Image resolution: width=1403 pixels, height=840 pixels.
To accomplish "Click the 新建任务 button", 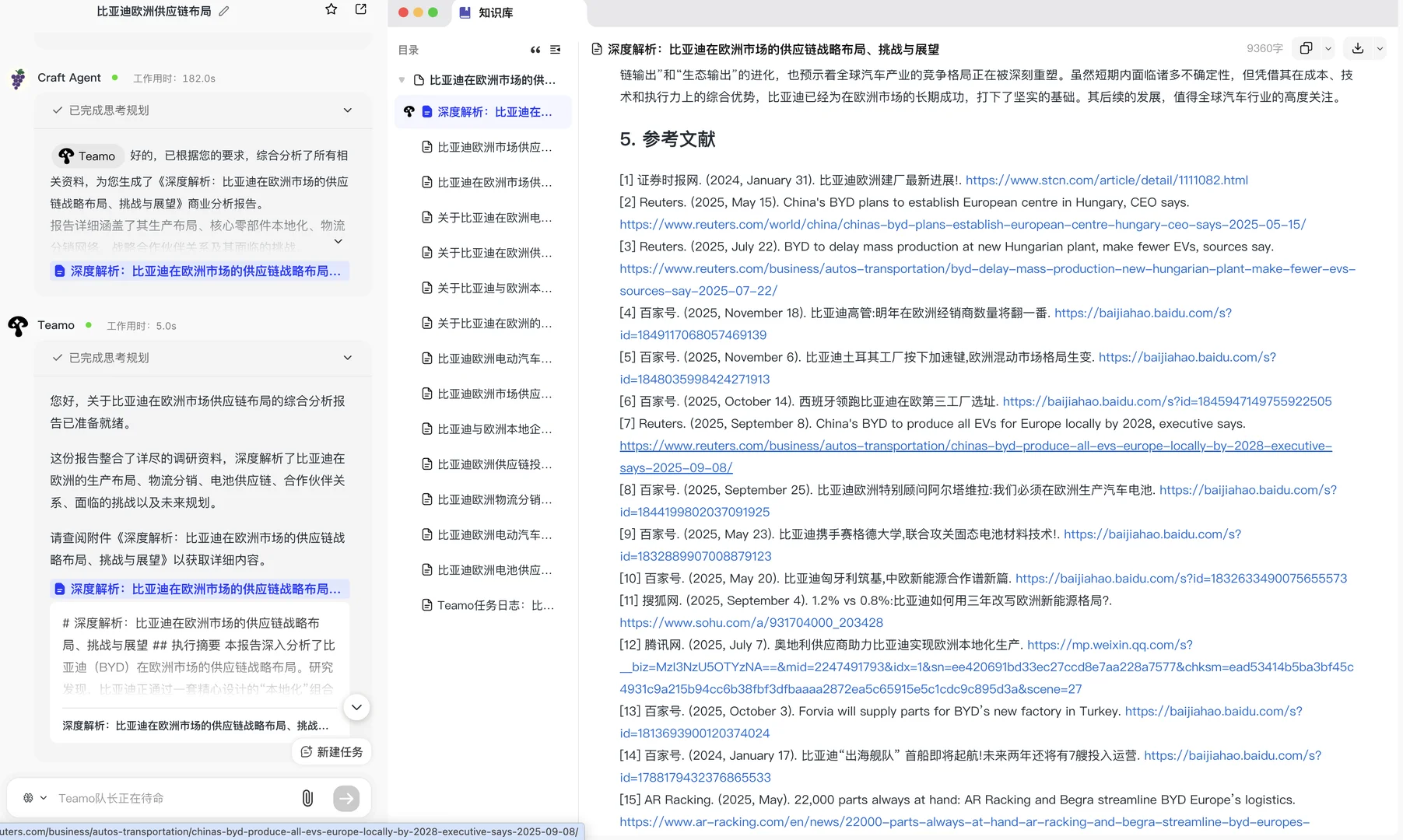I will tap(331, 751).
